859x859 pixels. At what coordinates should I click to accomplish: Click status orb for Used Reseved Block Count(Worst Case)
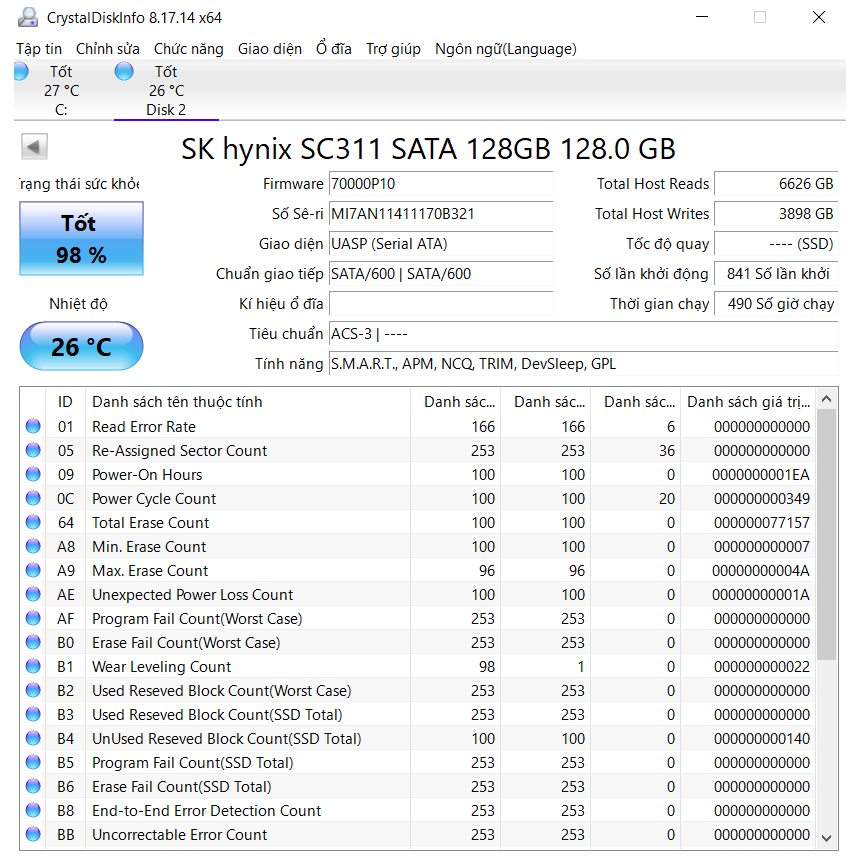[x=33, y=691]
